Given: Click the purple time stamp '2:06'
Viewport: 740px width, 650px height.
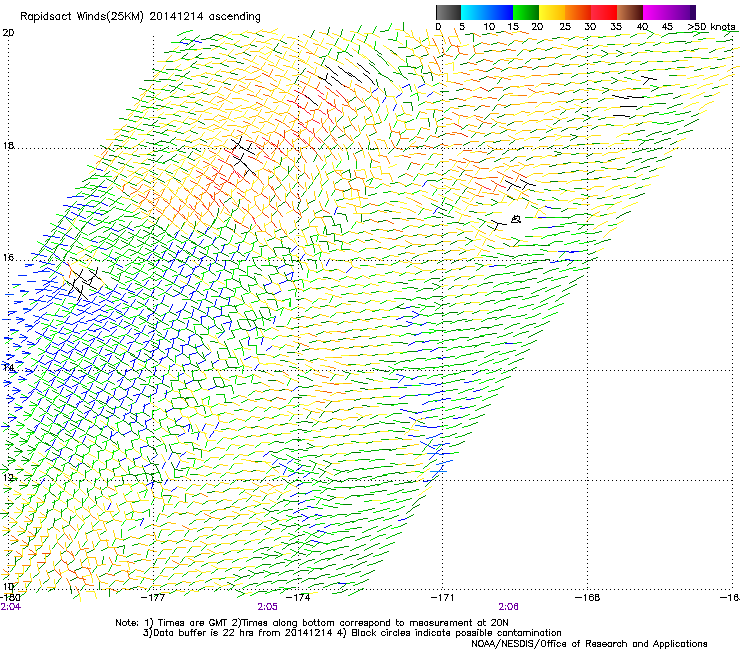Looking at the screenshot, I should coord(508,607).
